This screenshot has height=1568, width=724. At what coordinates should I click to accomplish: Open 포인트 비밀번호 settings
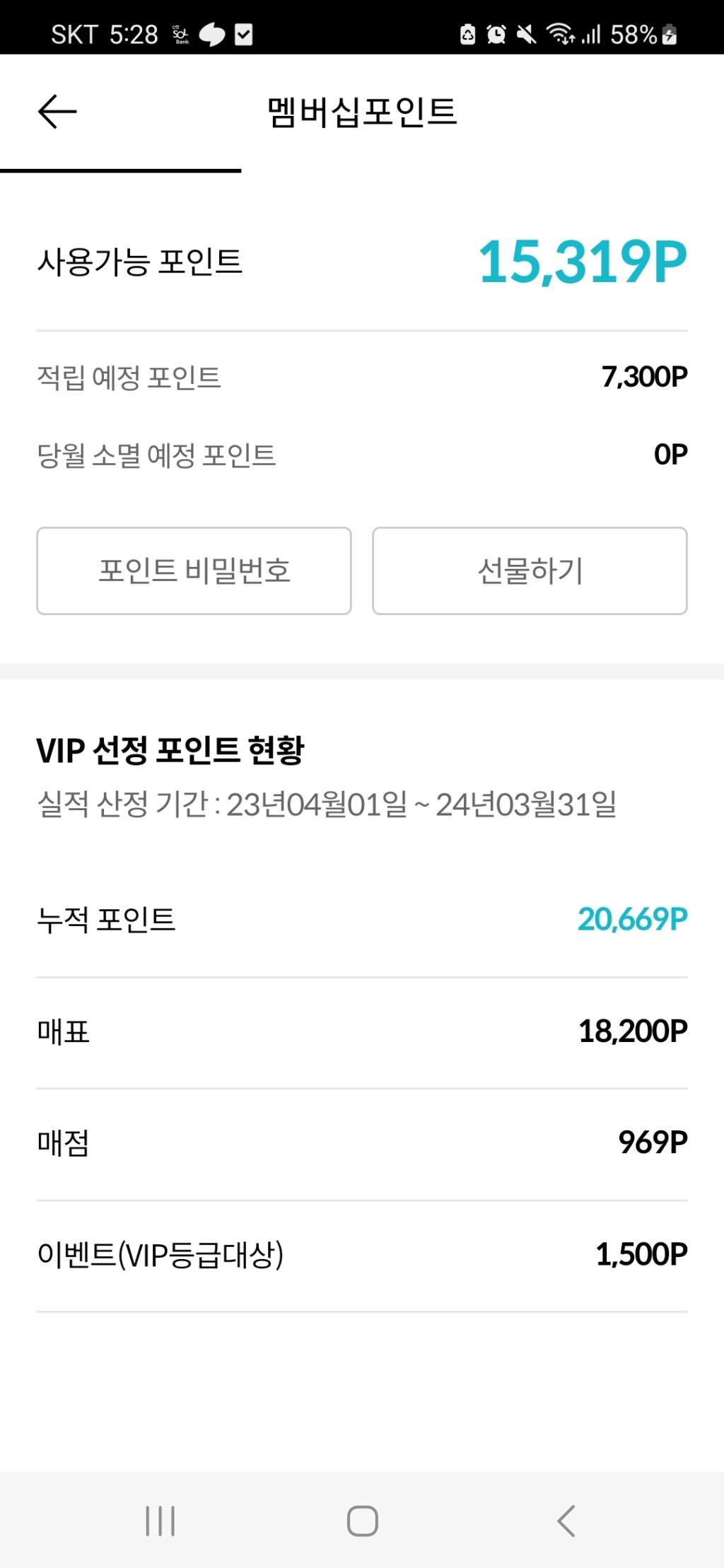pos(194,571)
